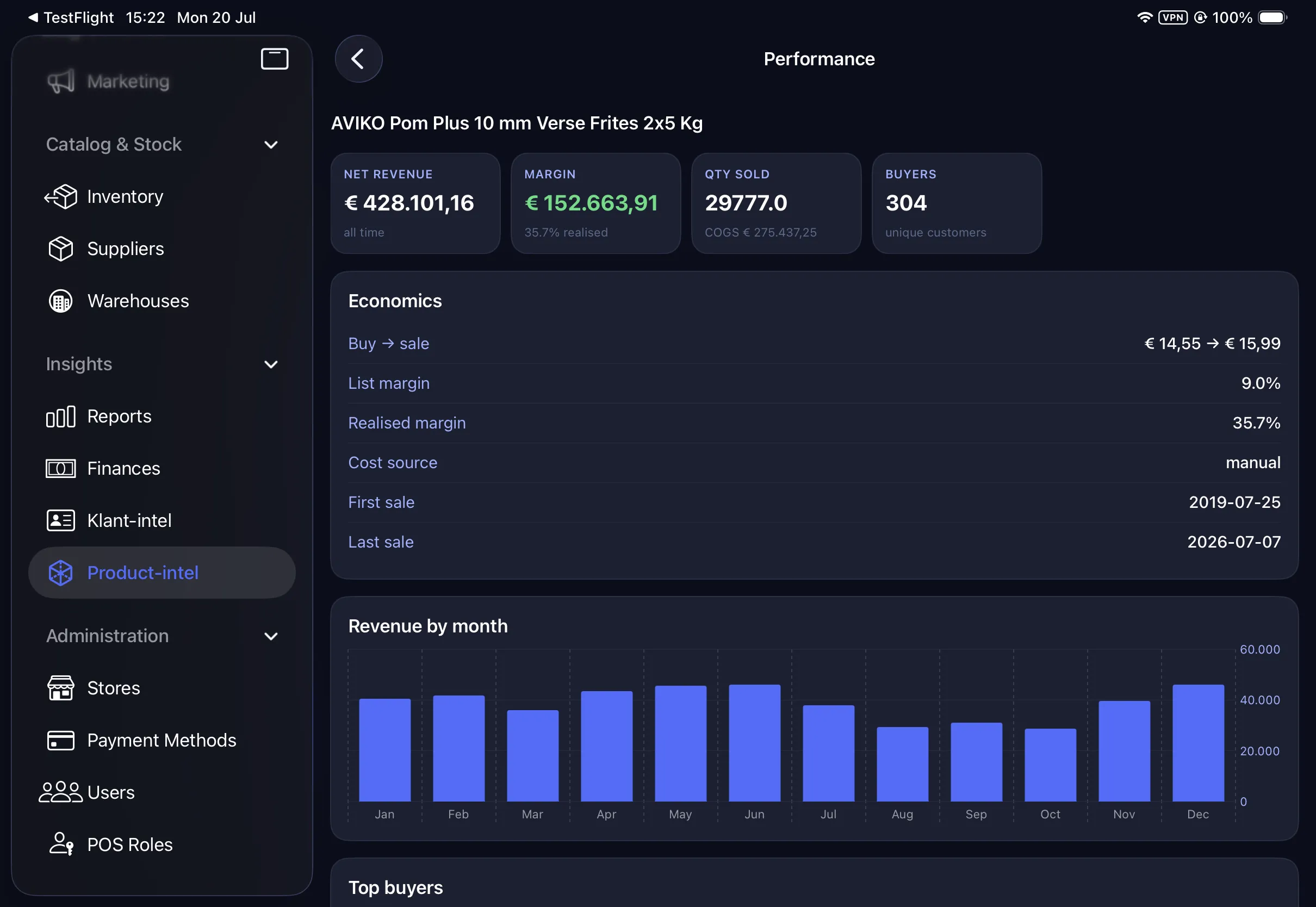Click the Last sale 2026-07-07 value
The height and width of the screenshot is (907, 1316).
tap(1233, 543)
